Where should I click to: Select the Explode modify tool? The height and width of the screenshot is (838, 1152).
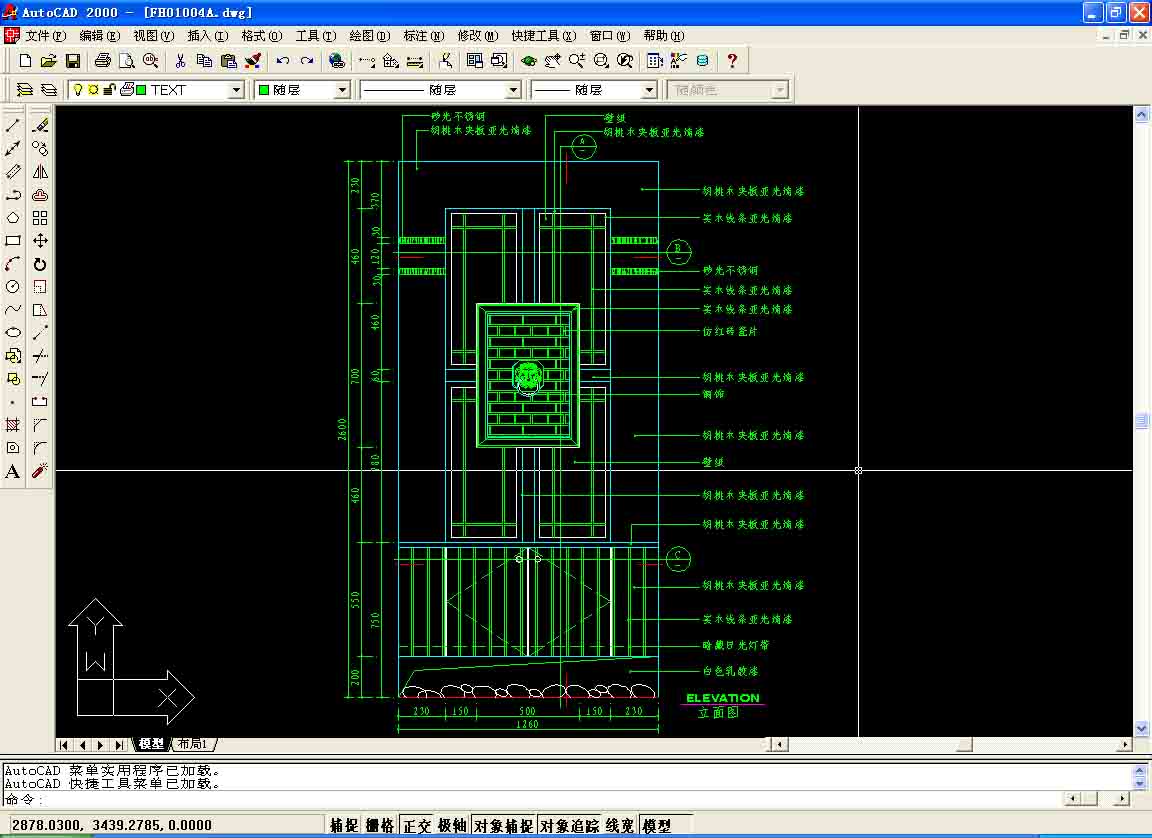tap(40, 472)
